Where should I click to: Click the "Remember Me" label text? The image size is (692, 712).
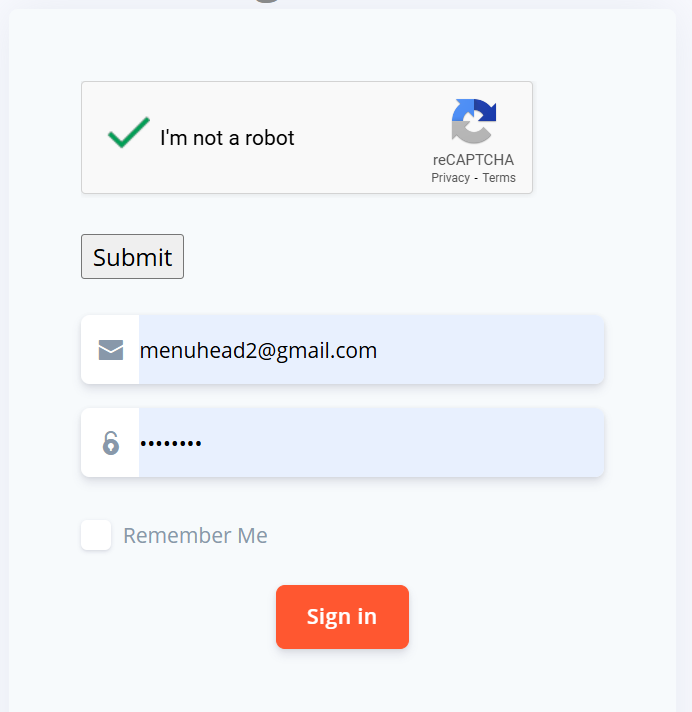pyautogui.click(x=195, y=536)
